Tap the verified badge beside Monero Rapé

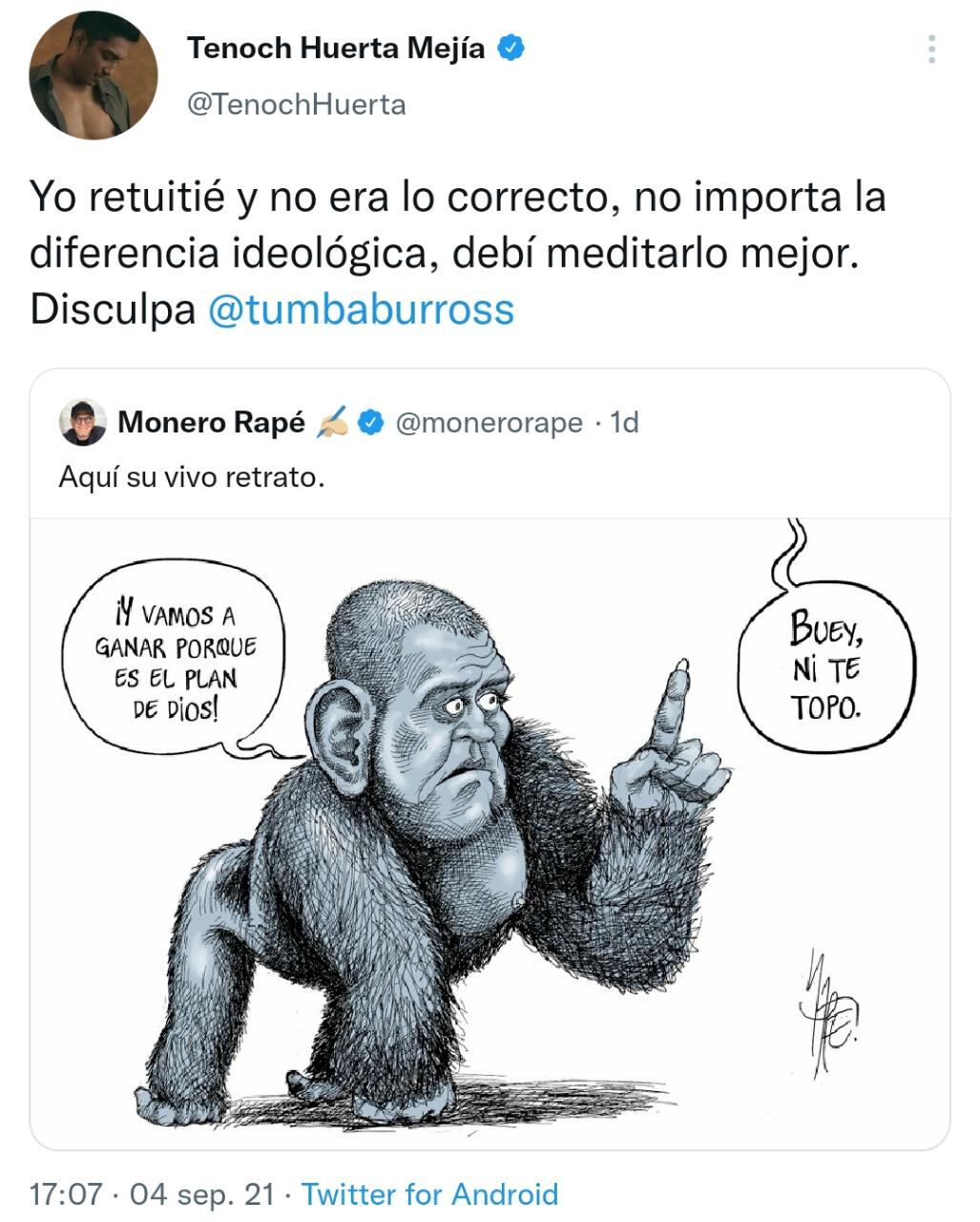click(371, 422)
